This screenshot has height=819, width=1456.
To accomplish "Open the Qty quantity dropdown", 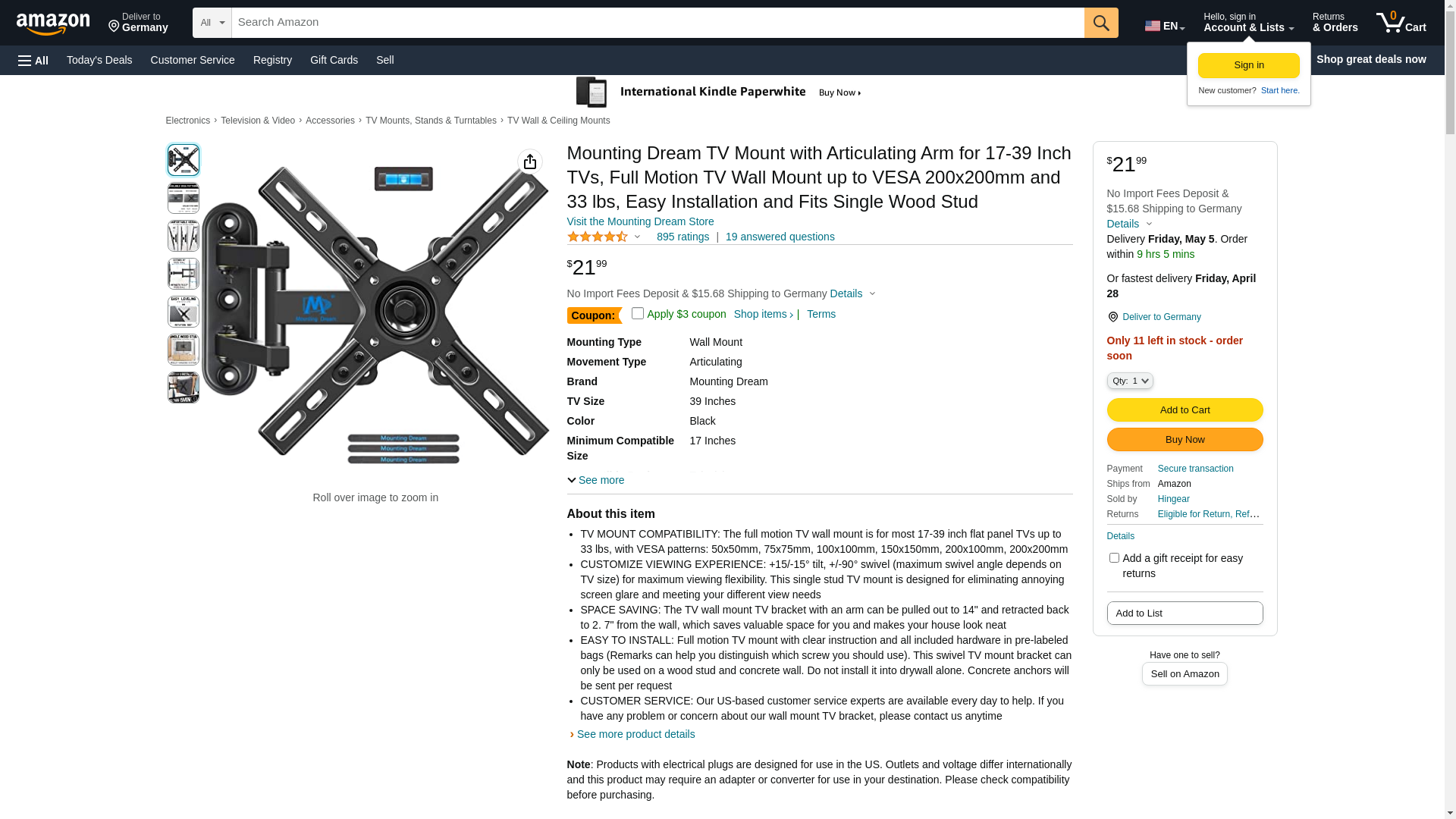I will point(1129,381).
